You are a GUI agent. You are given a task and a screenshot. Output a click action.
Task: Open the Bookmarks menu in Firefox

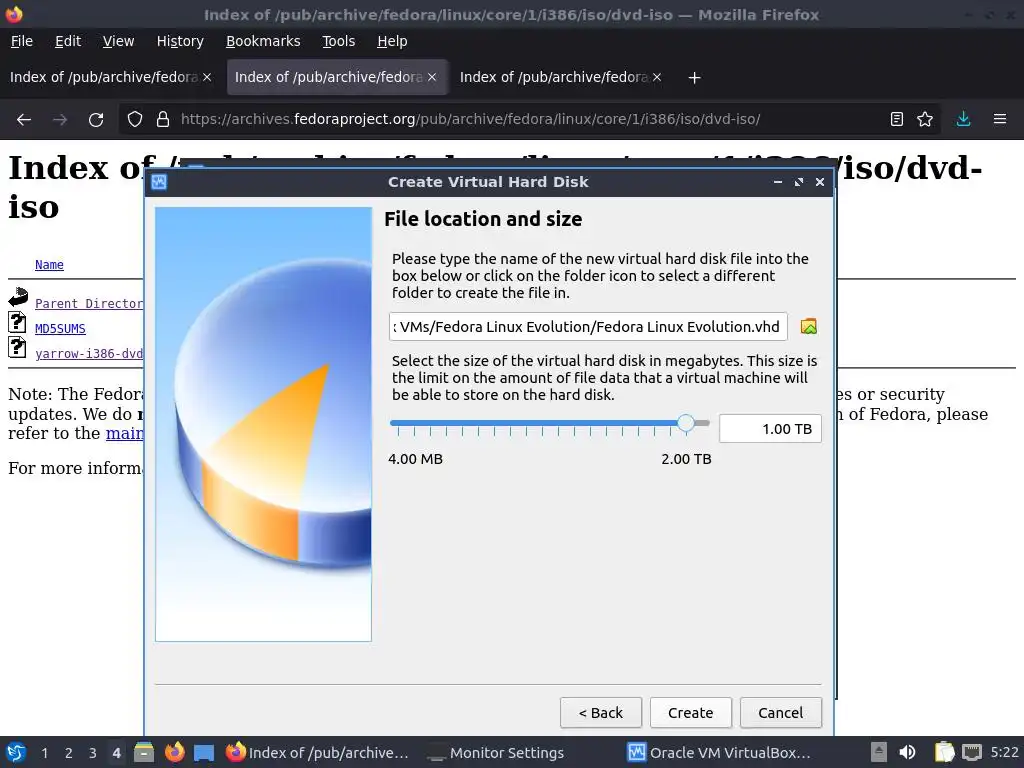[263, 41]
